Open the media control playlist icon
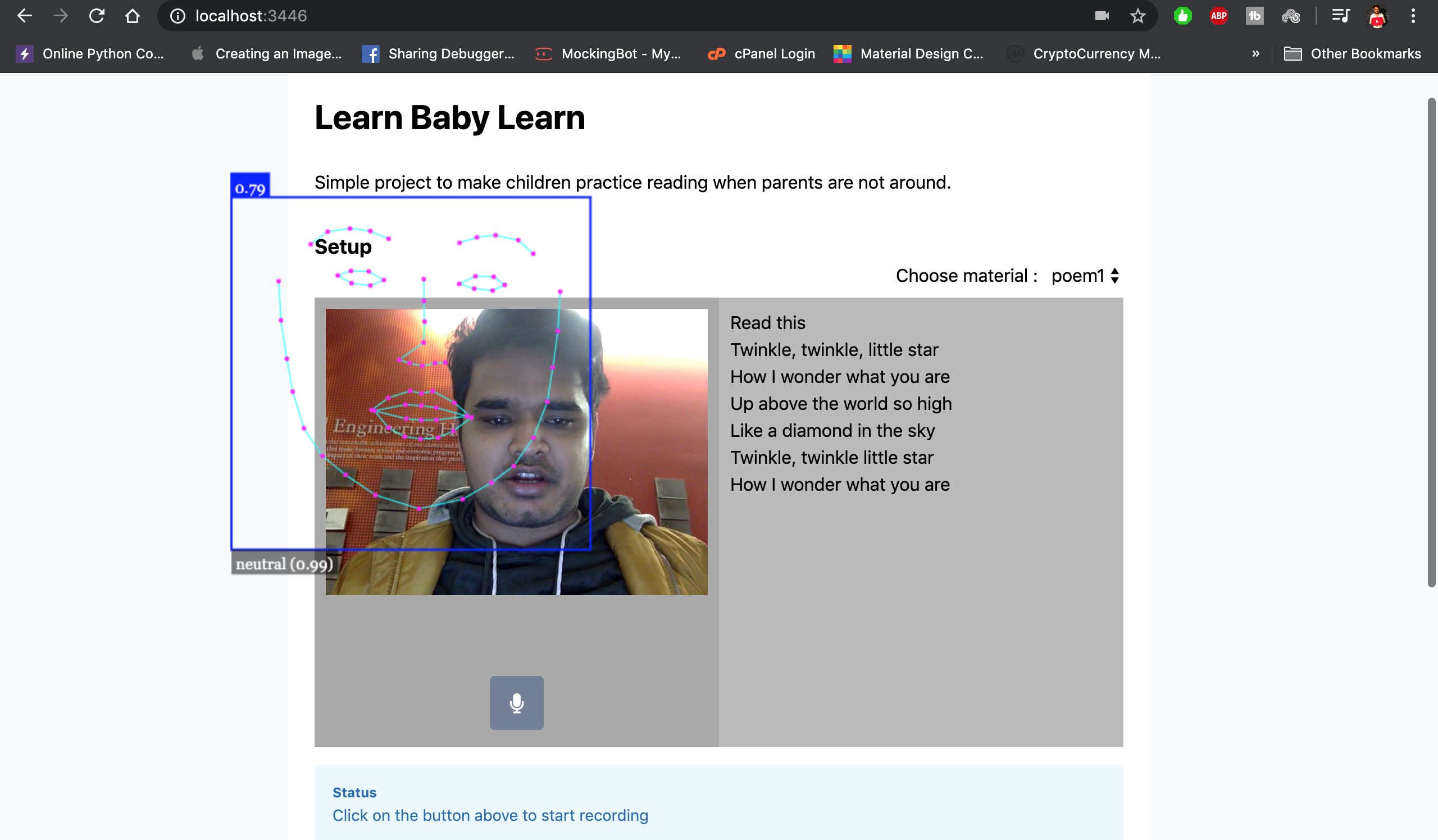The width and height of the screenshot is (1438, 840). pos(1340,16)
